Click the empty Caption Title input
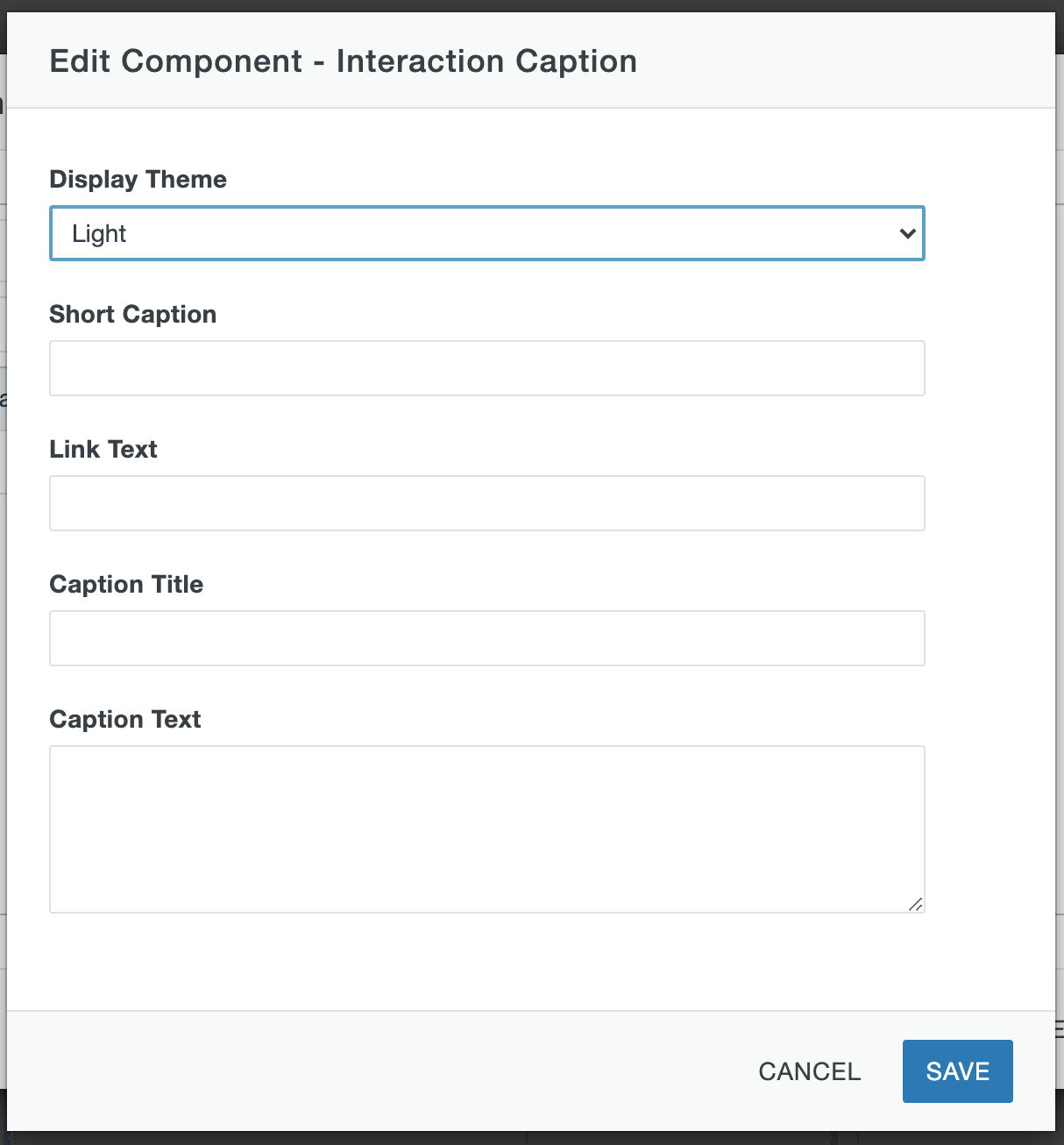 (x=487, y=638)
